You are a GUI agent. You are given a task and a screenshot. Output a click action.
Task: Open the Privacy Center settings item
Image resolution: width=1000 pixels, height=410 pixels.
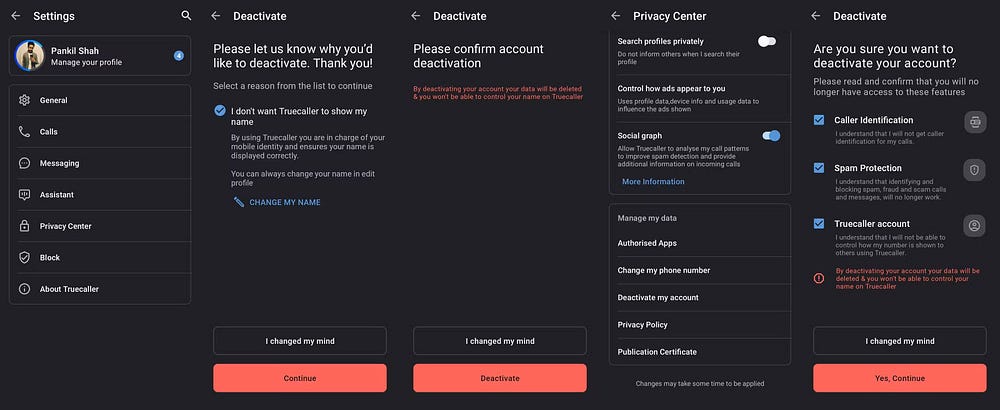pyautogui.click(x=100, y=226)
